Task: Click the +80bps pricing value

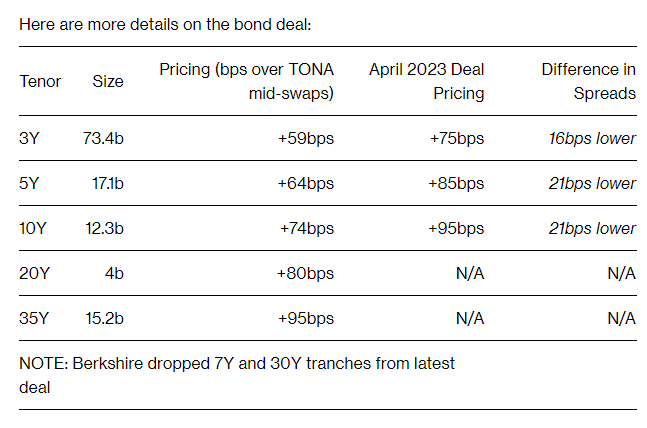Action: coord(305,273)
